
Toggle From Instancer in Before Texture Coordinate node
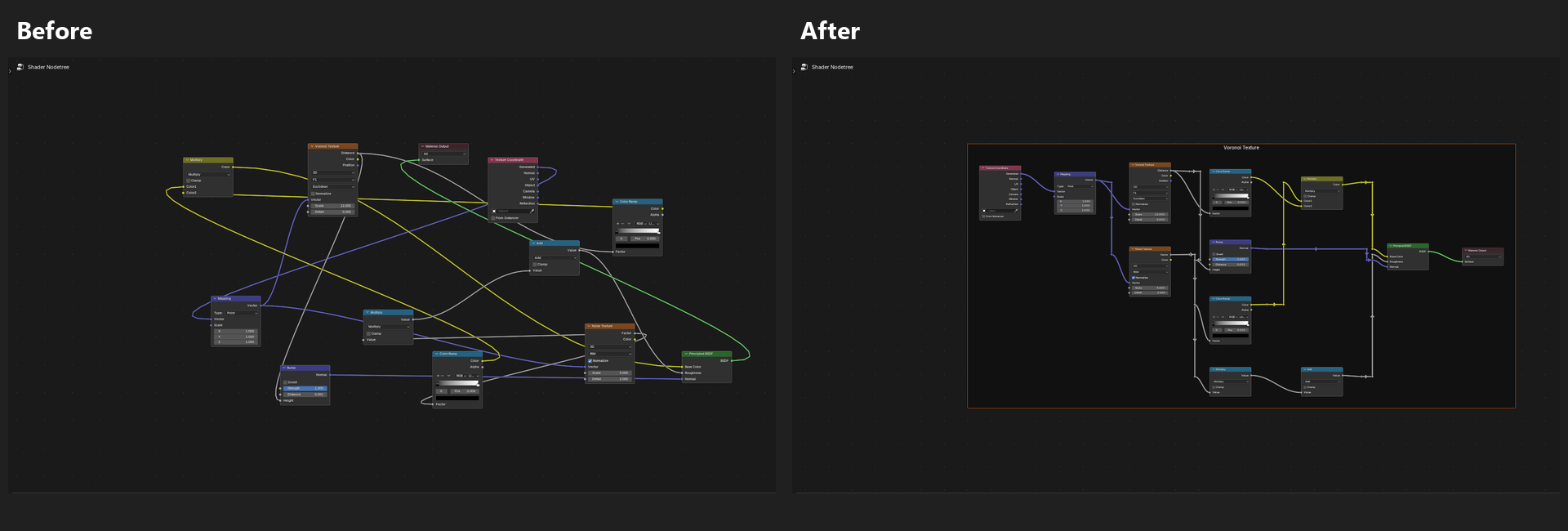coord(492,218)
